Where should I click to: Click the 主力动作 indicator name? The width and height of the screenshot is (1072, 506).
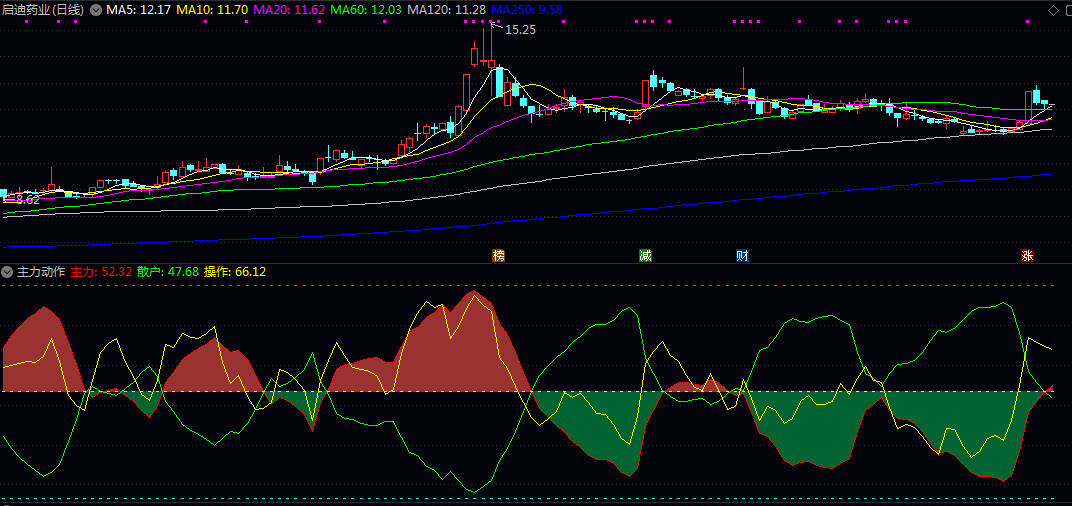coord(41,272)
